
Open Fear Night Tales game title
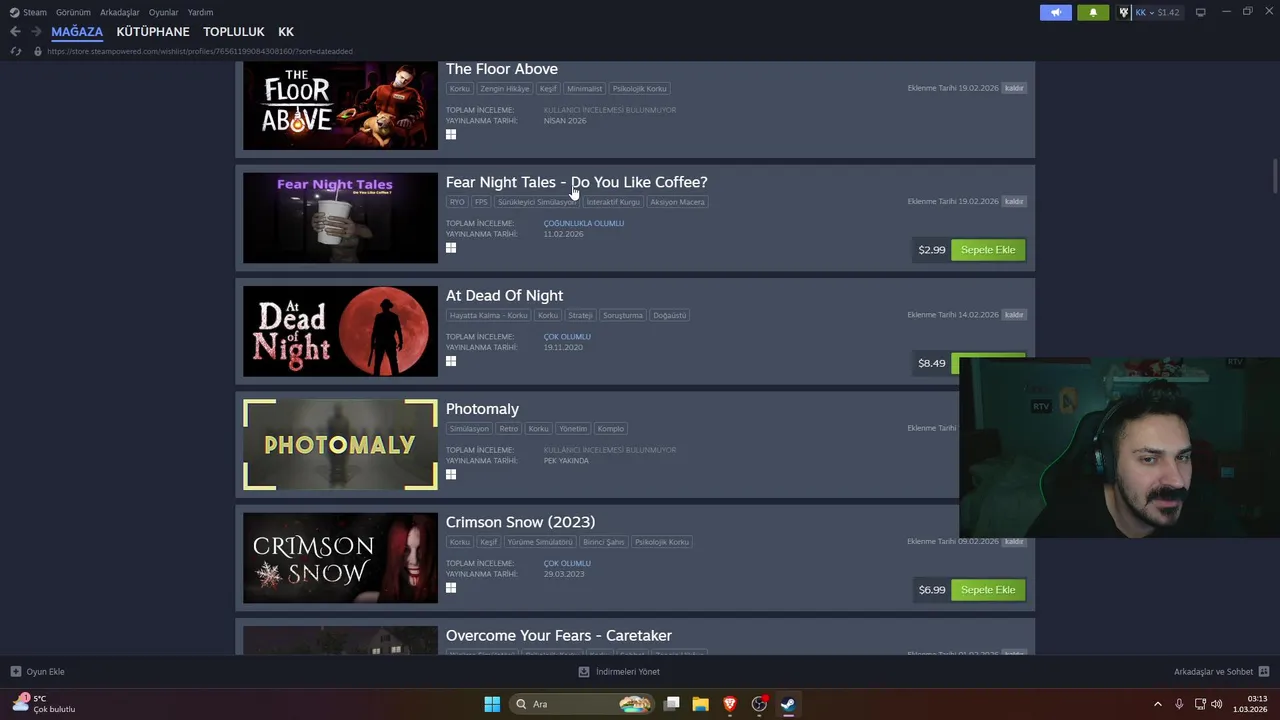[x=576, y=182]
